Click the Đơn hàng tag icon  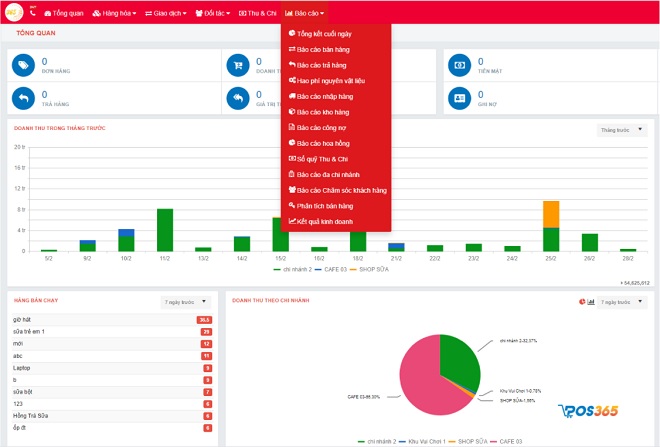click(23, 65)
